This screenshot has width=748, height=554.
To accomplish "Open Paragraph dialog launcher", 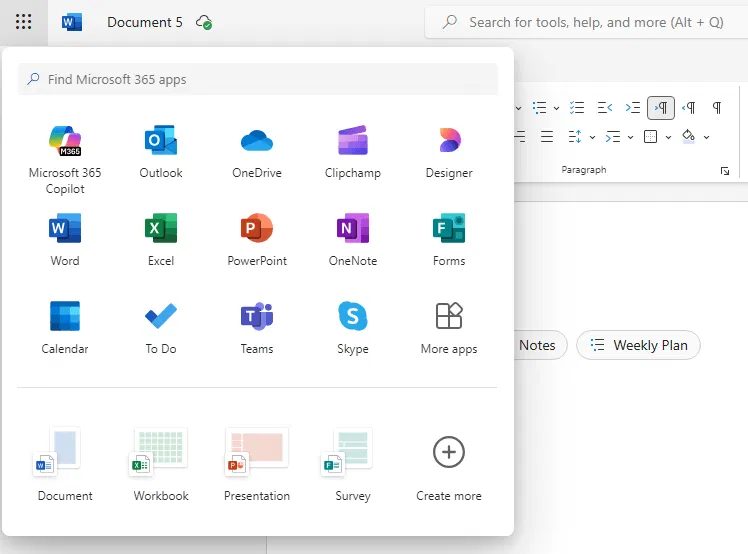I will coord(725,171).
